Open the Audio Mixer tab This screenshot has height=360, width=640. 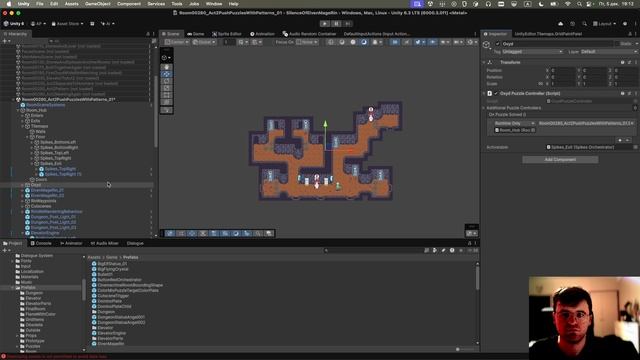tap(104, 243)
